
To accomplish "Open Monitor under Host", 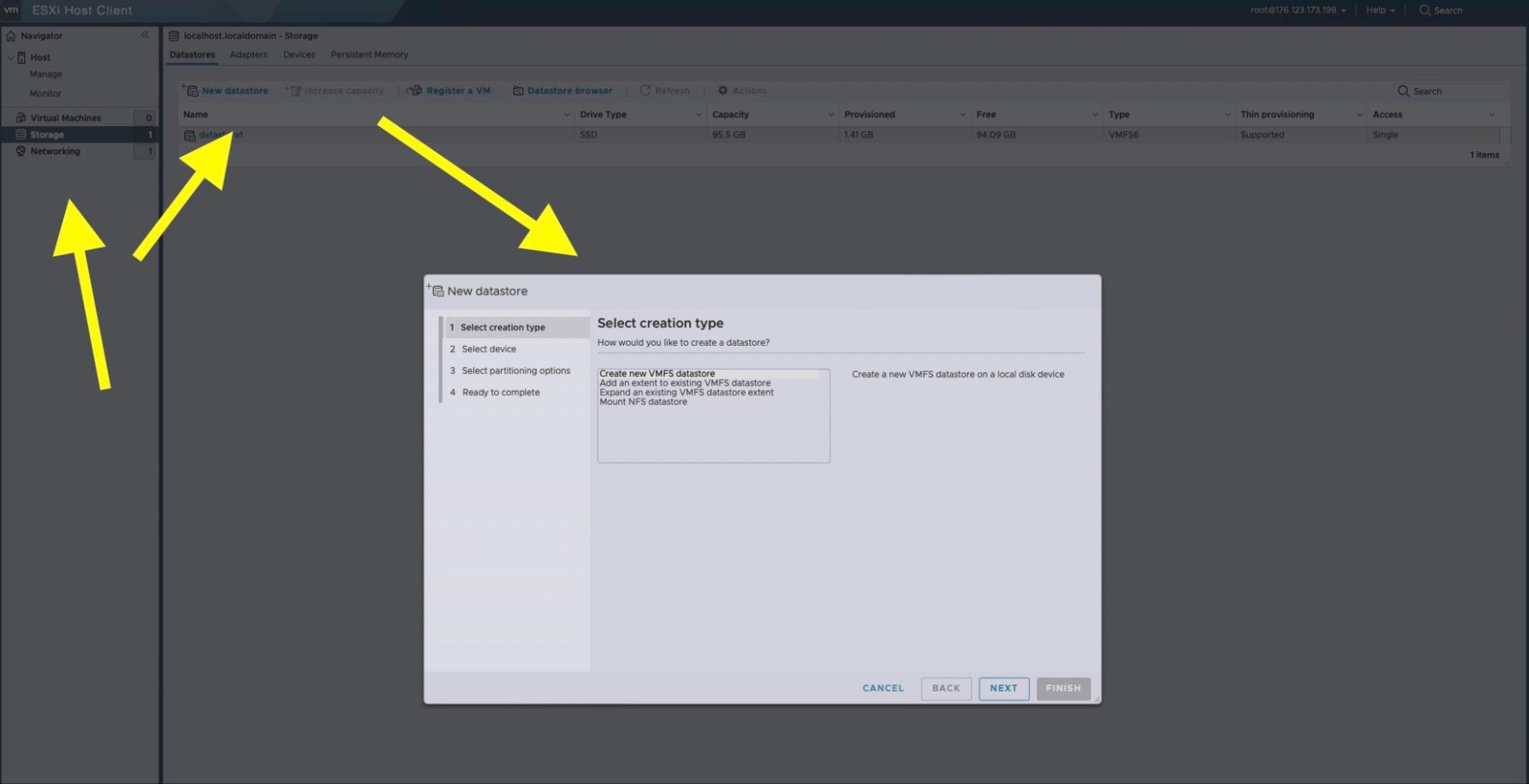I will (x=46, y=93).
